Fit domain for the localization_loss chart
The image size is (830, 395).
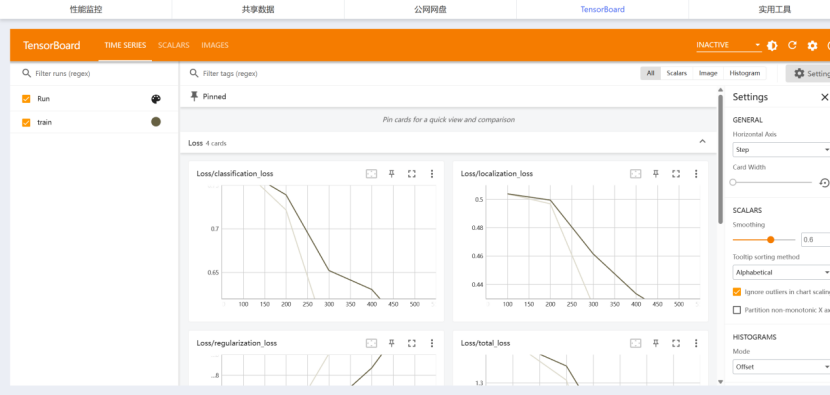pos(636,174)
